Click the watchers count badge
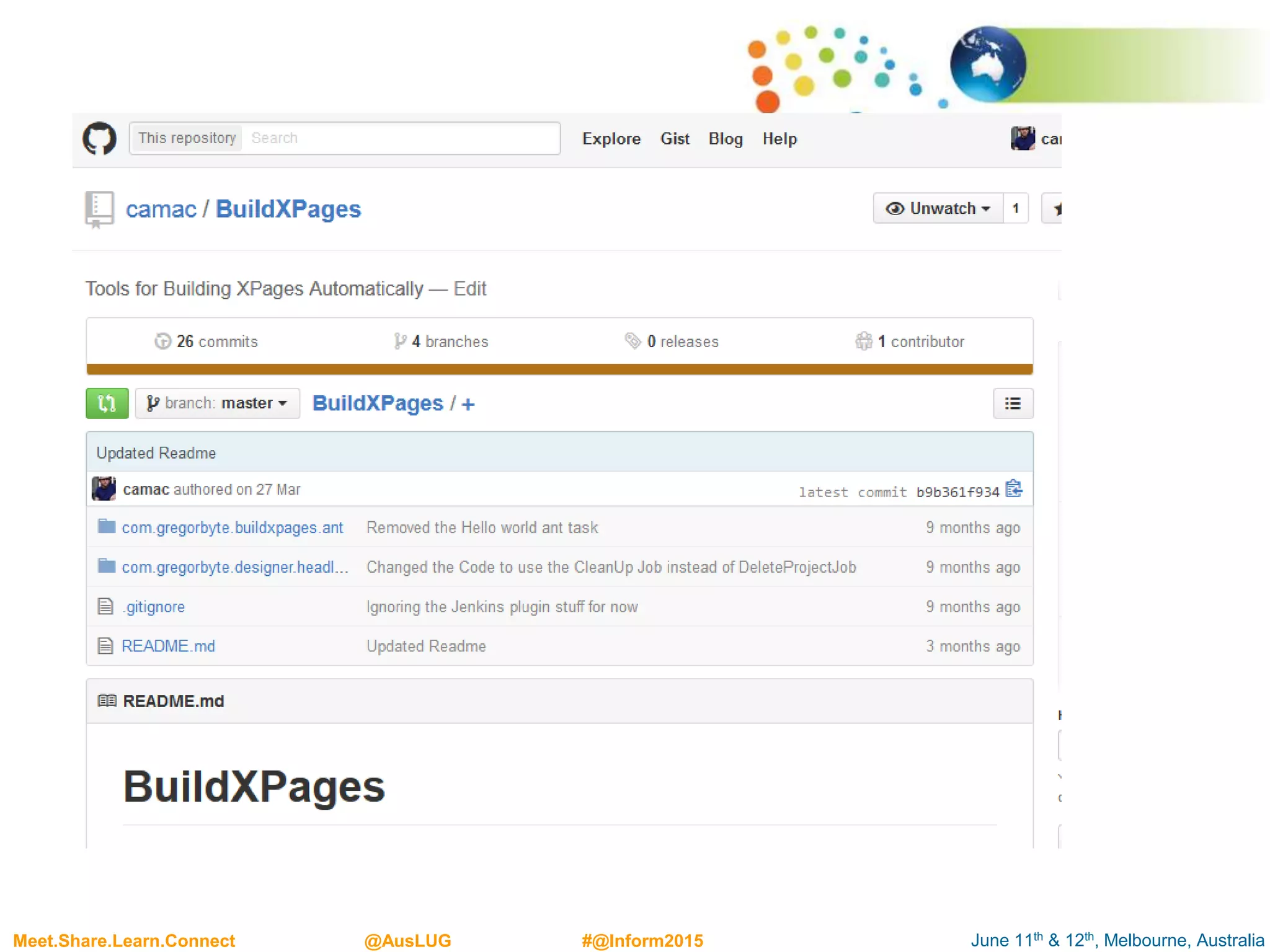 click(x=1015, y=209)
